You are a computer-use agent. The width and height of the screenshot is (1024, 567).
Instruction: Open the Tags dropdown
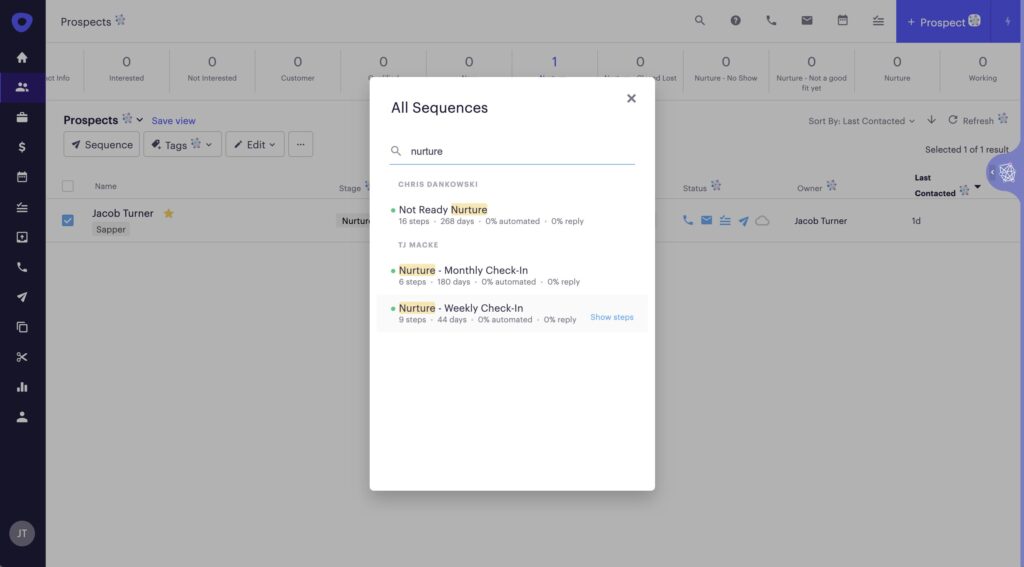pos(182,144)
